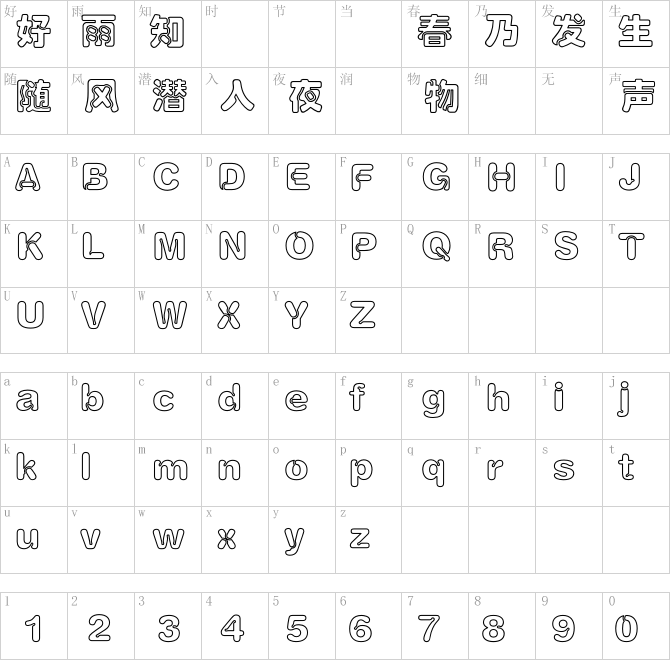The height and width of the screenshot is (660, 670).
Task: Click the lowercase g glyph
Action: pyautogui.click(x=433, y=402)
